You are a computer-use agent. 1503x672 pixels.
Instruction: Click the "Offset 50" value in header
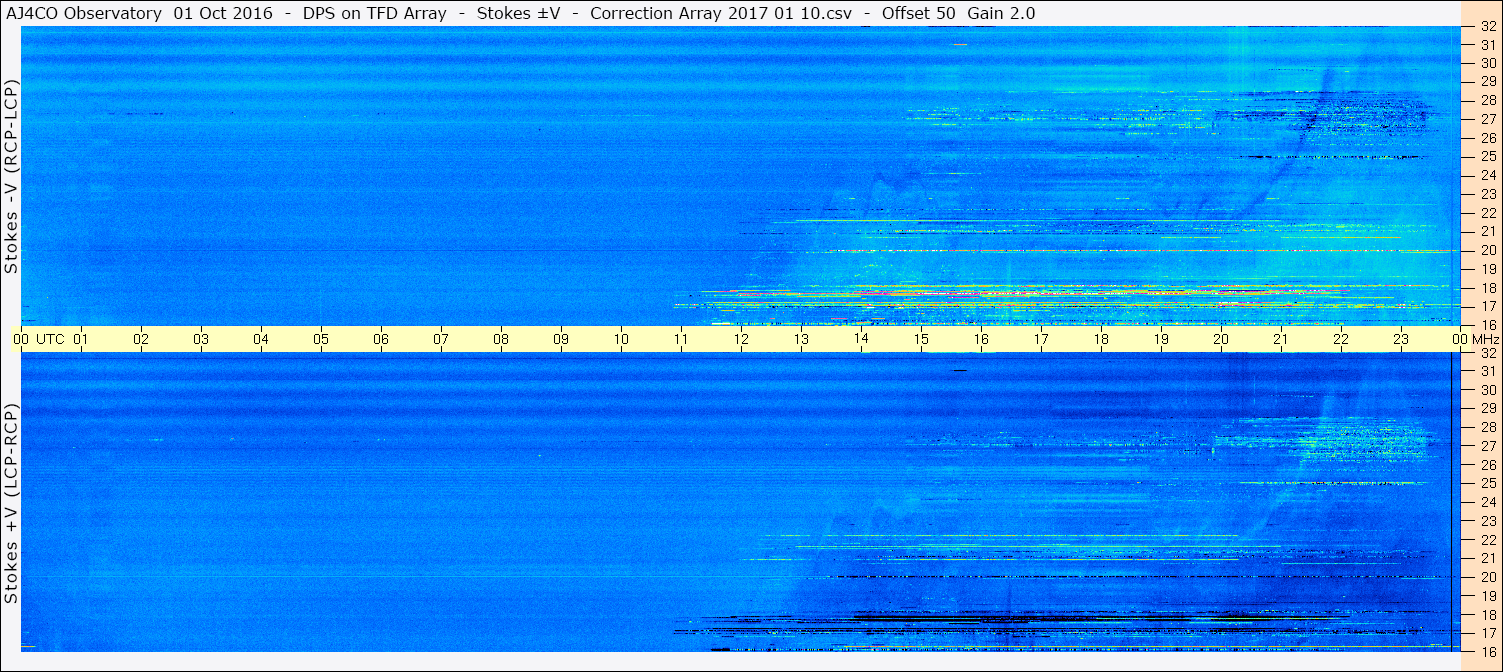pyautogui.click(x=918, y=13)
